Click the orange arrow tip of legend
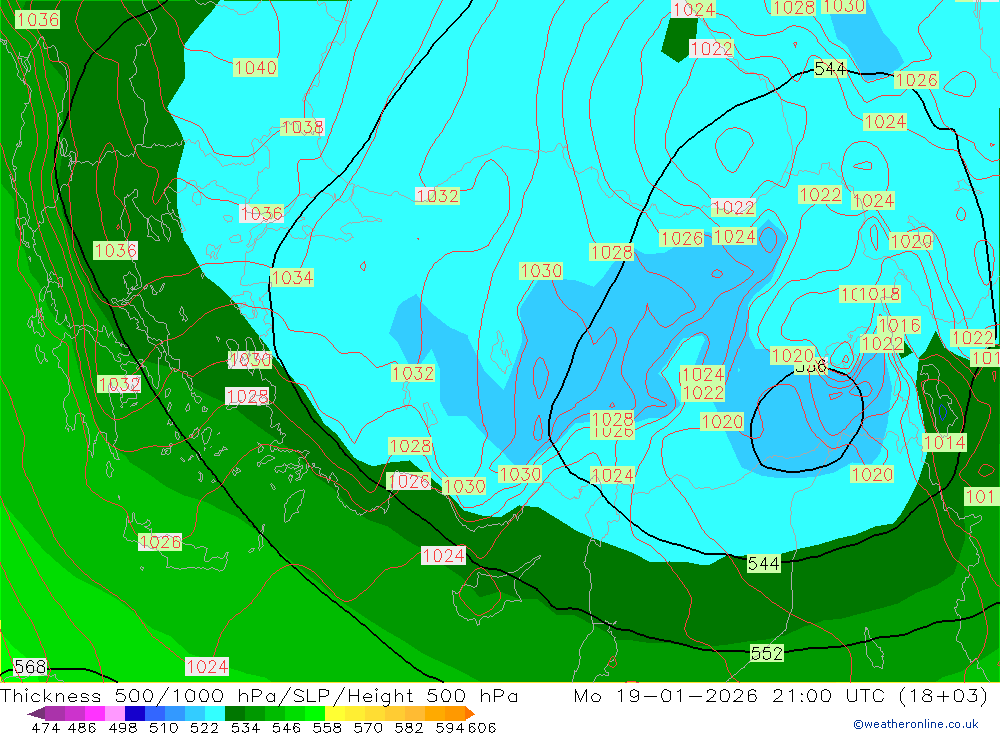1000x733 pixels. tap(470, 713)
